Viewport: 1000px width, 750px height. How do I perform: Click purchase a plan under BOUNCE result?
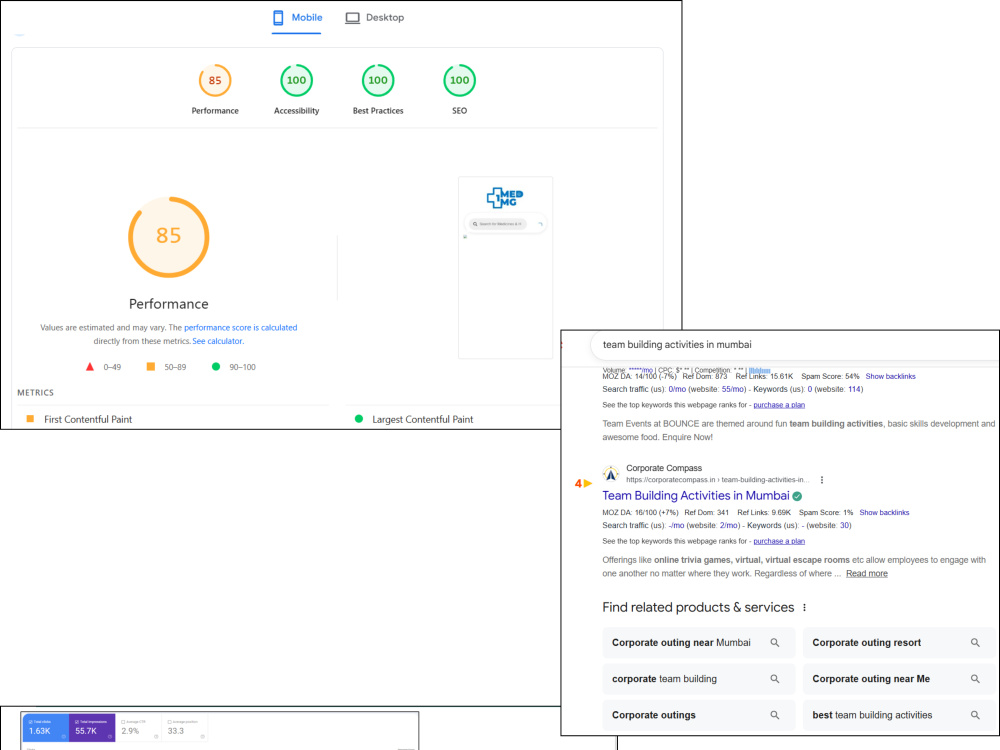click(x=779, y=405)
